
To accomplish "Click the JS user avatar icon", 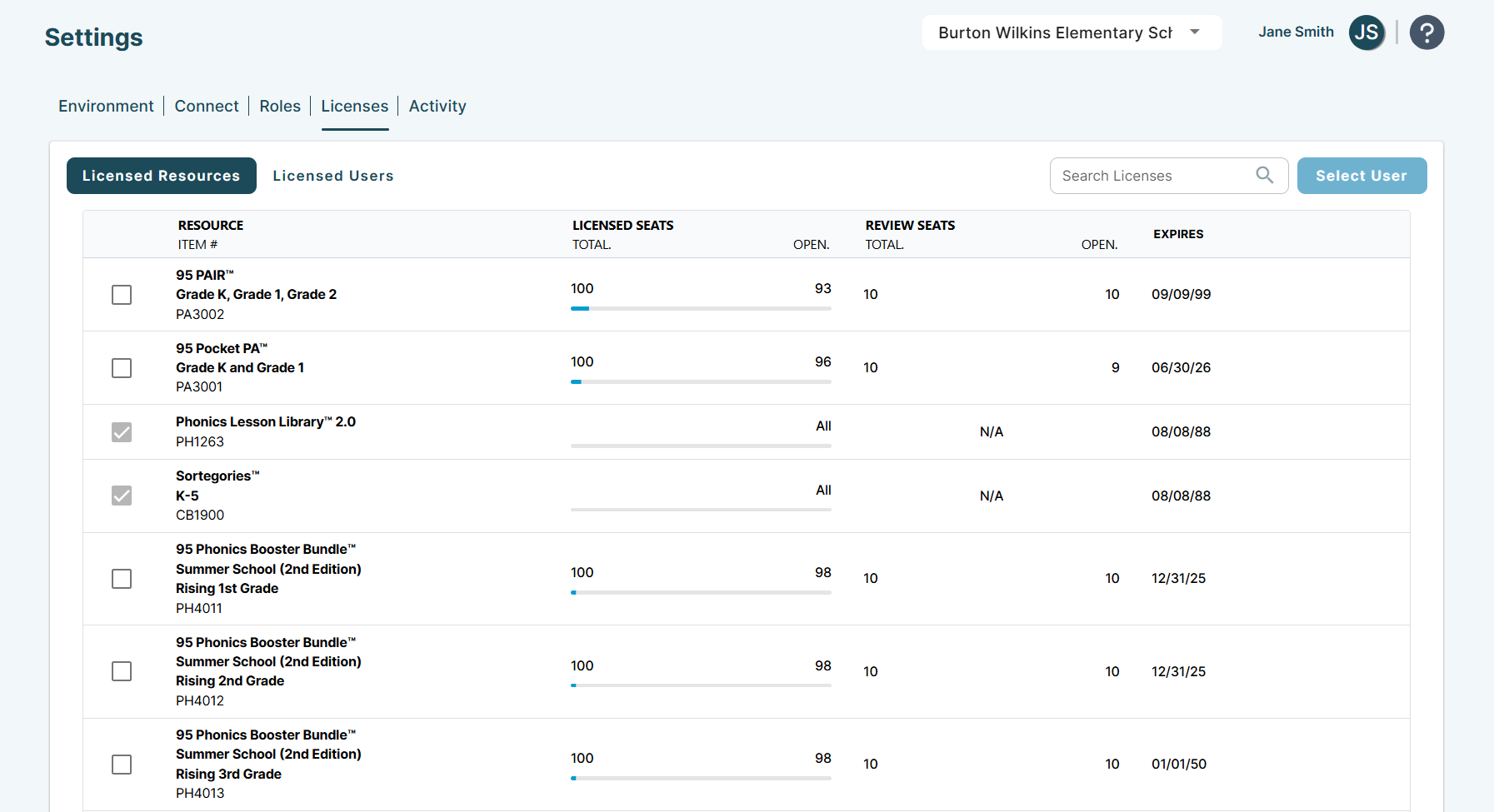I will tap(1367, 32).
